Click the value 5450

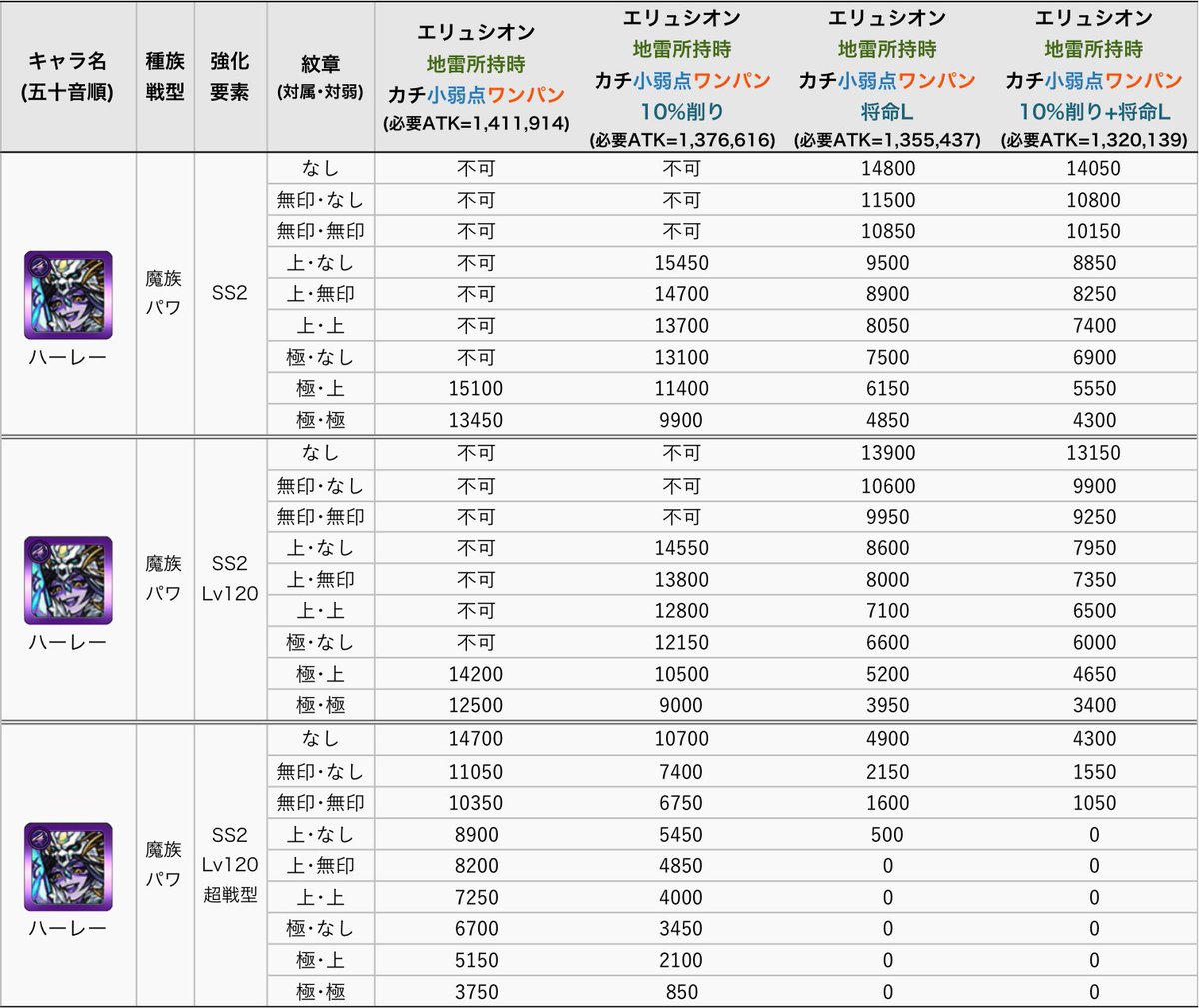682,835
